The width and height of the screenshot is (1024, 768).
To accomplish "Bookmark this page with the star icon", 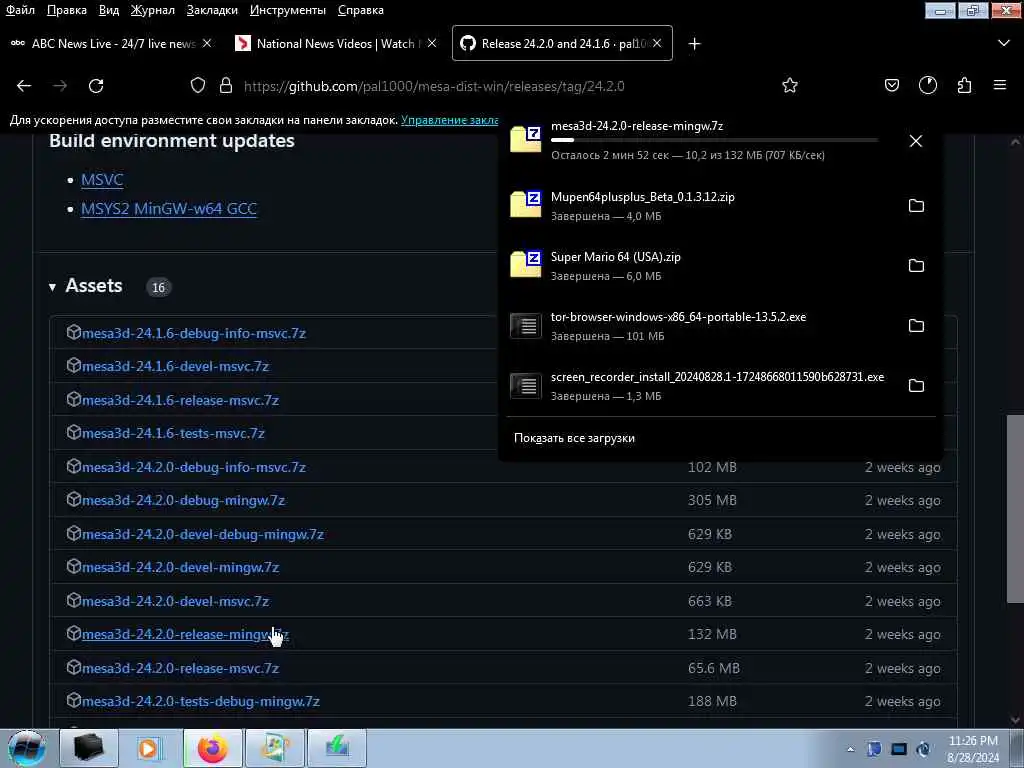I will [790, 86].
